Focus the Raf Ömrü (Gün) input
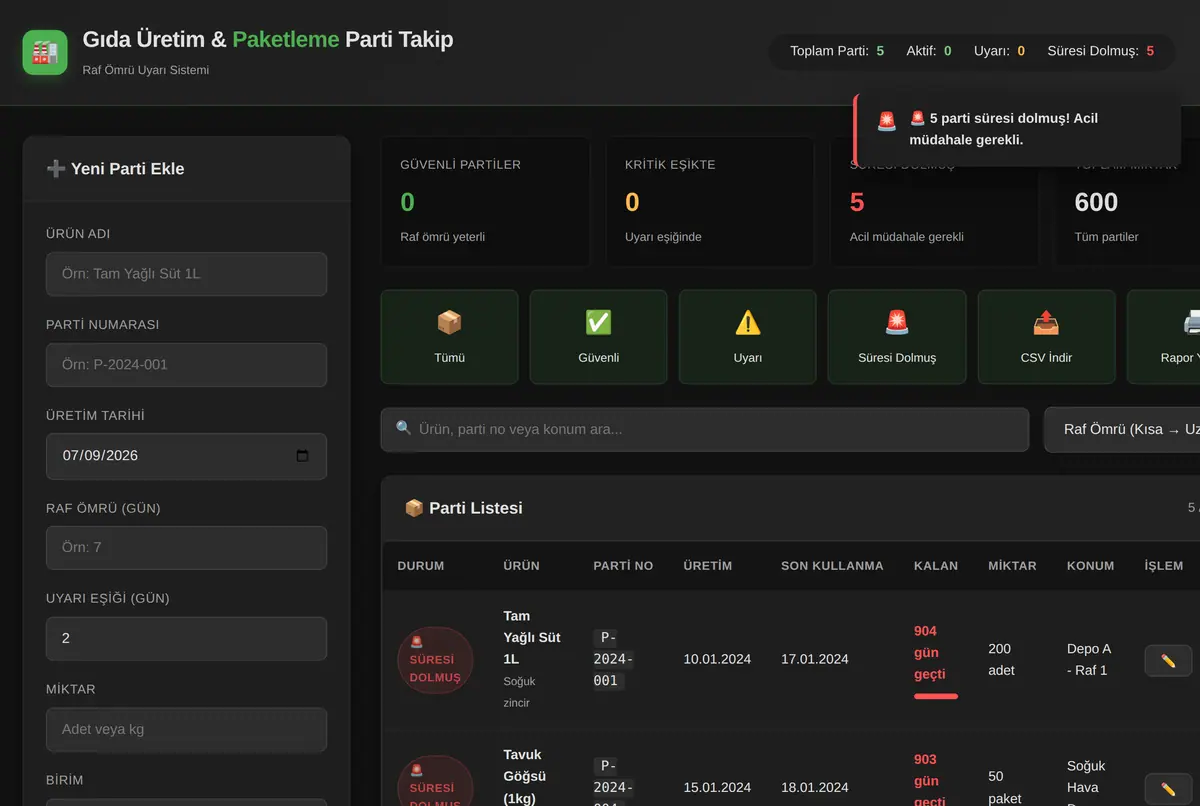Image resolution: width=1200 pixels, height=806 pixels. [x=186, y=548]
